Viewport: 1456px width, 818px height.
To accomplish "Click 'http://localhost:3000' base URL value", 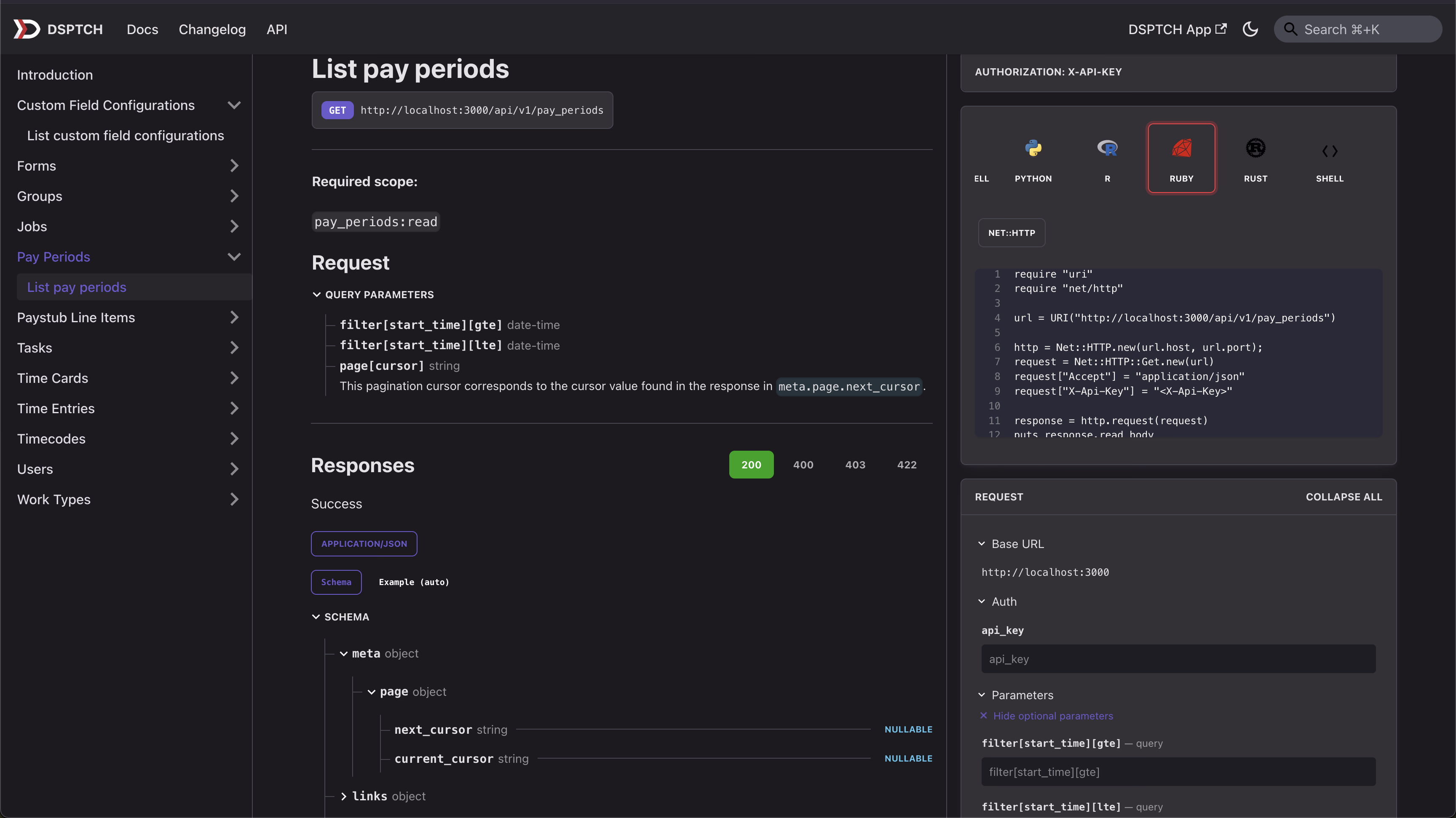I will (x=1045, y=572).
